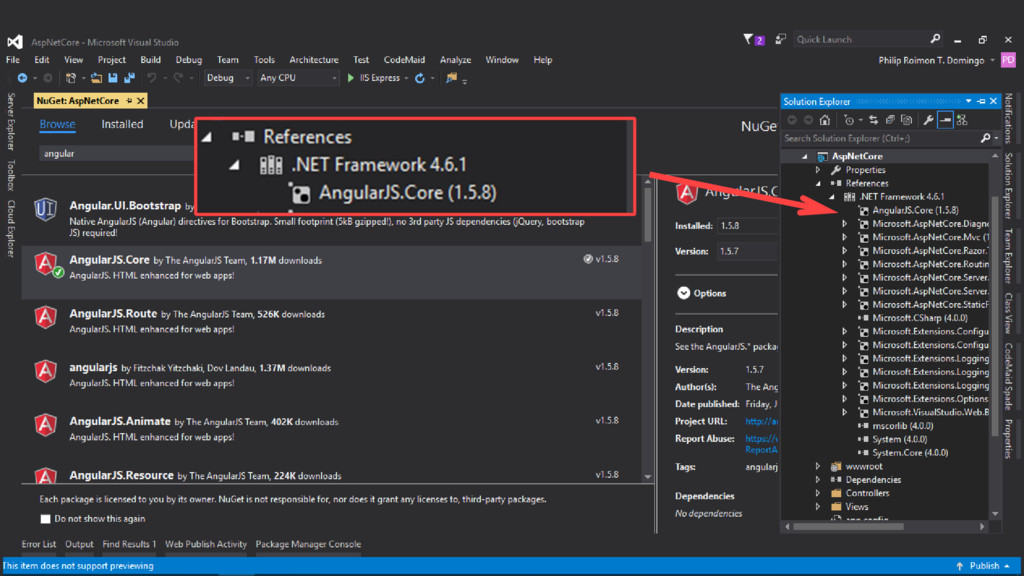
Task: Click View Class Diagram icon in Solution Explorer
Action: coord(962,120)
